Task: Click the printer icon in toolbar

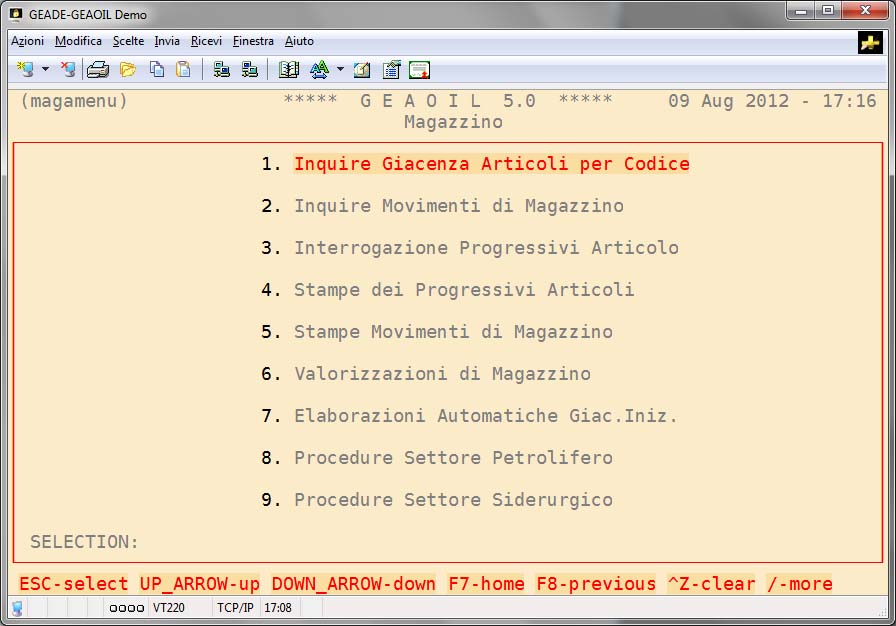Action: (x=97, y=69)
